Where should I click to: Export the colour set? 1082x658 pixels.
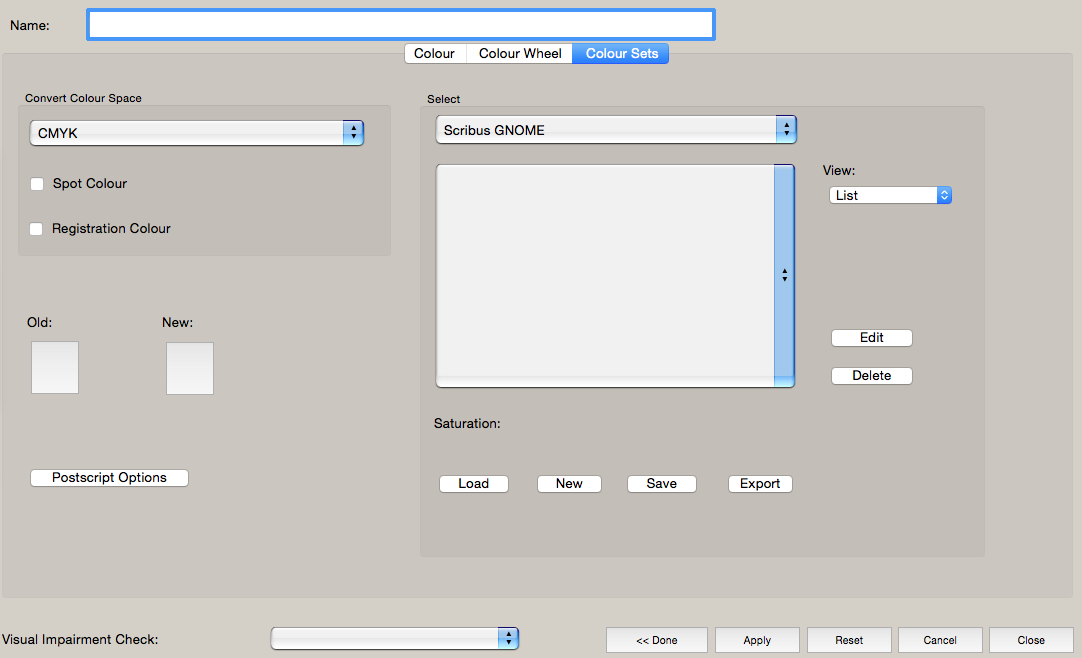click(x=760, y=484)
